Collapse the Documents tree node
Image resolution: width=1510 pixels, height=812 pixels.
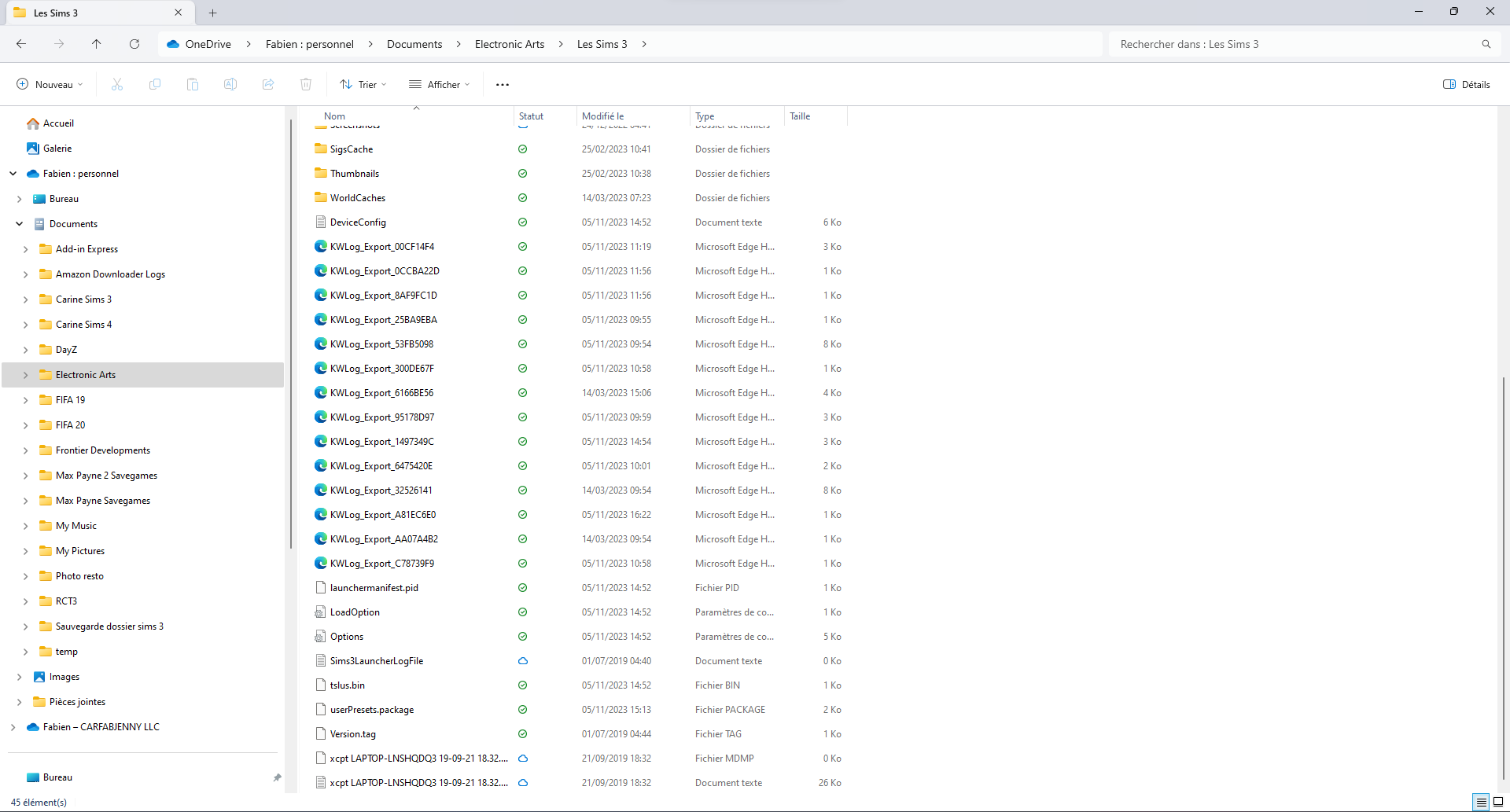pyautogui.click(x=20, y=224)
